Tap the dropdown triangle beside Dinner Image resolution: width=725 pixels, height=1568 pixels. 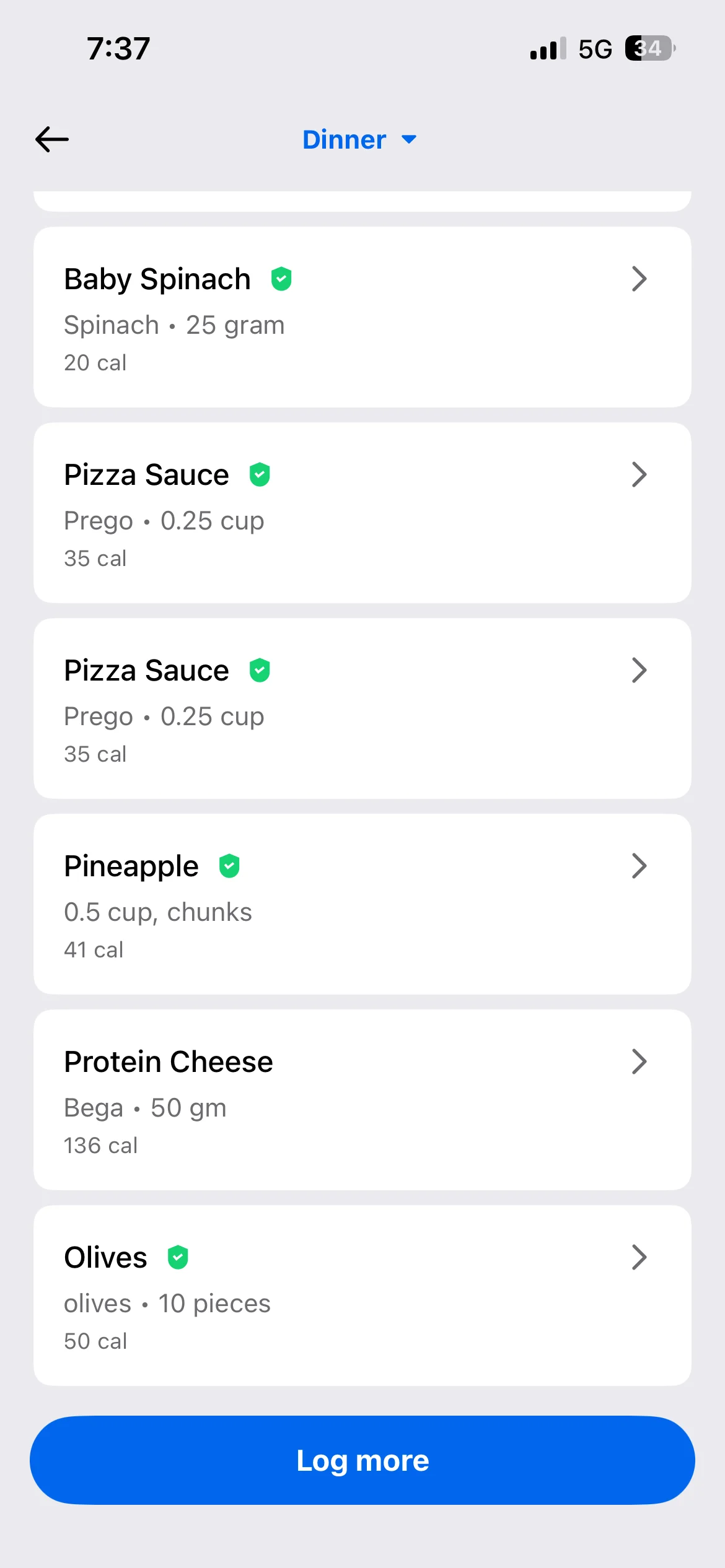pos(409,140)
